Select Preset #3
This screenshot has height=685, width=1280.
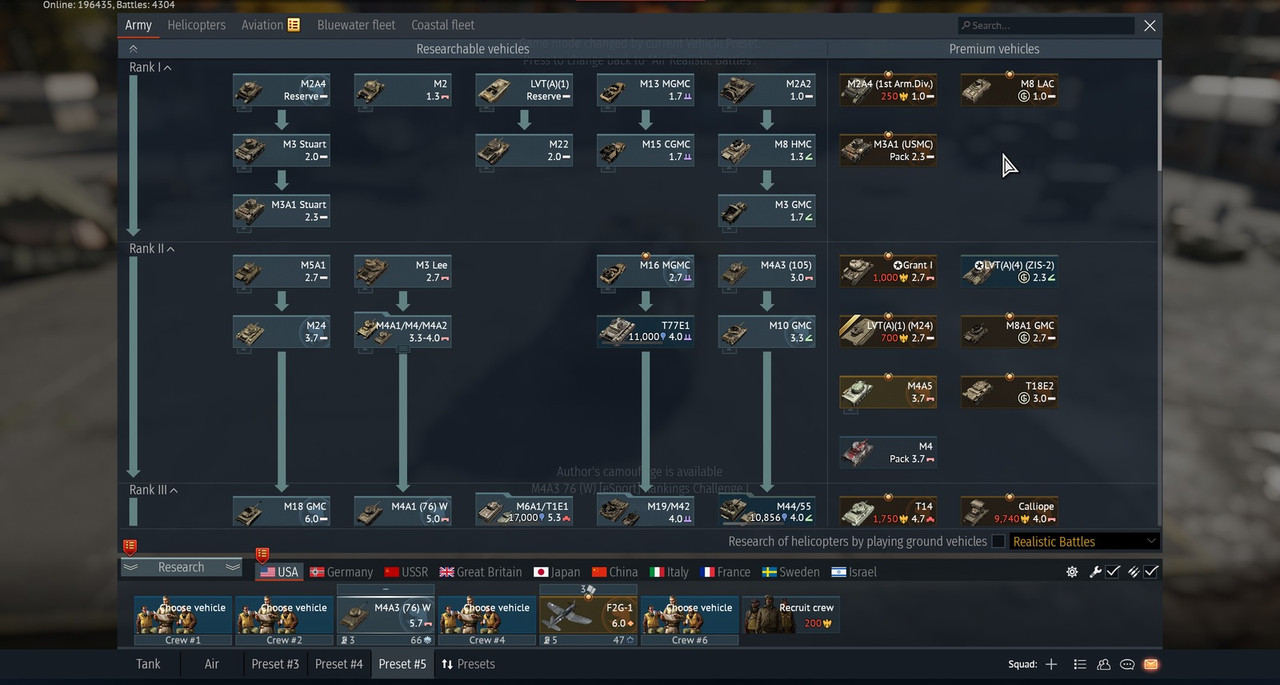coord(275,664)
